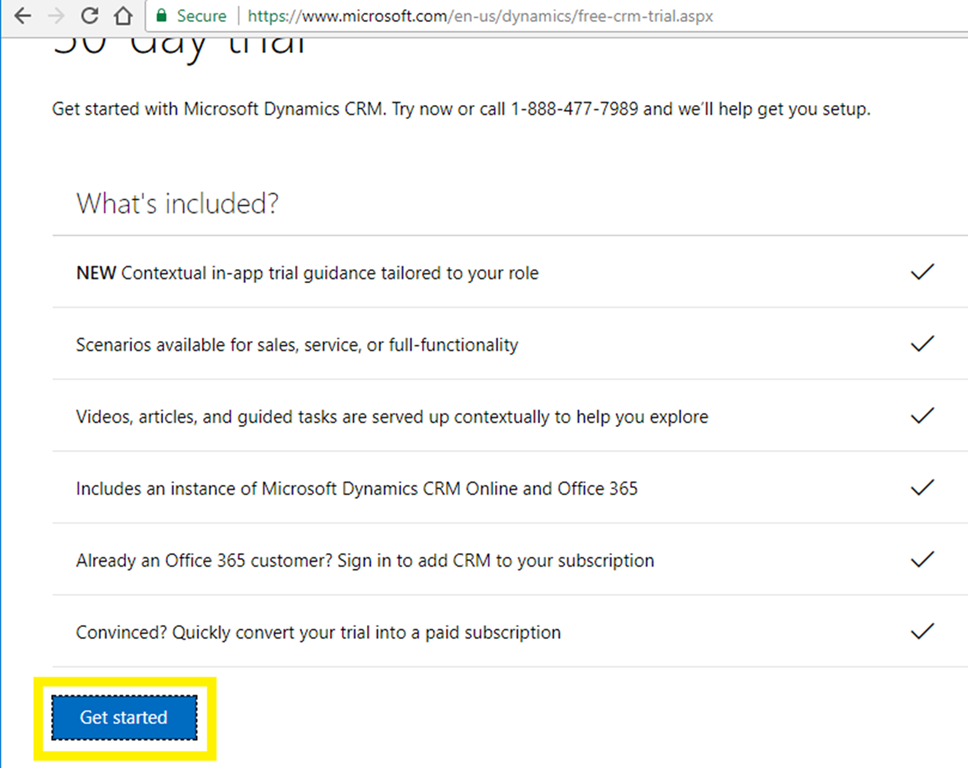Click the browser back arrow
This screenshot has width=968, height=768.
22,16
